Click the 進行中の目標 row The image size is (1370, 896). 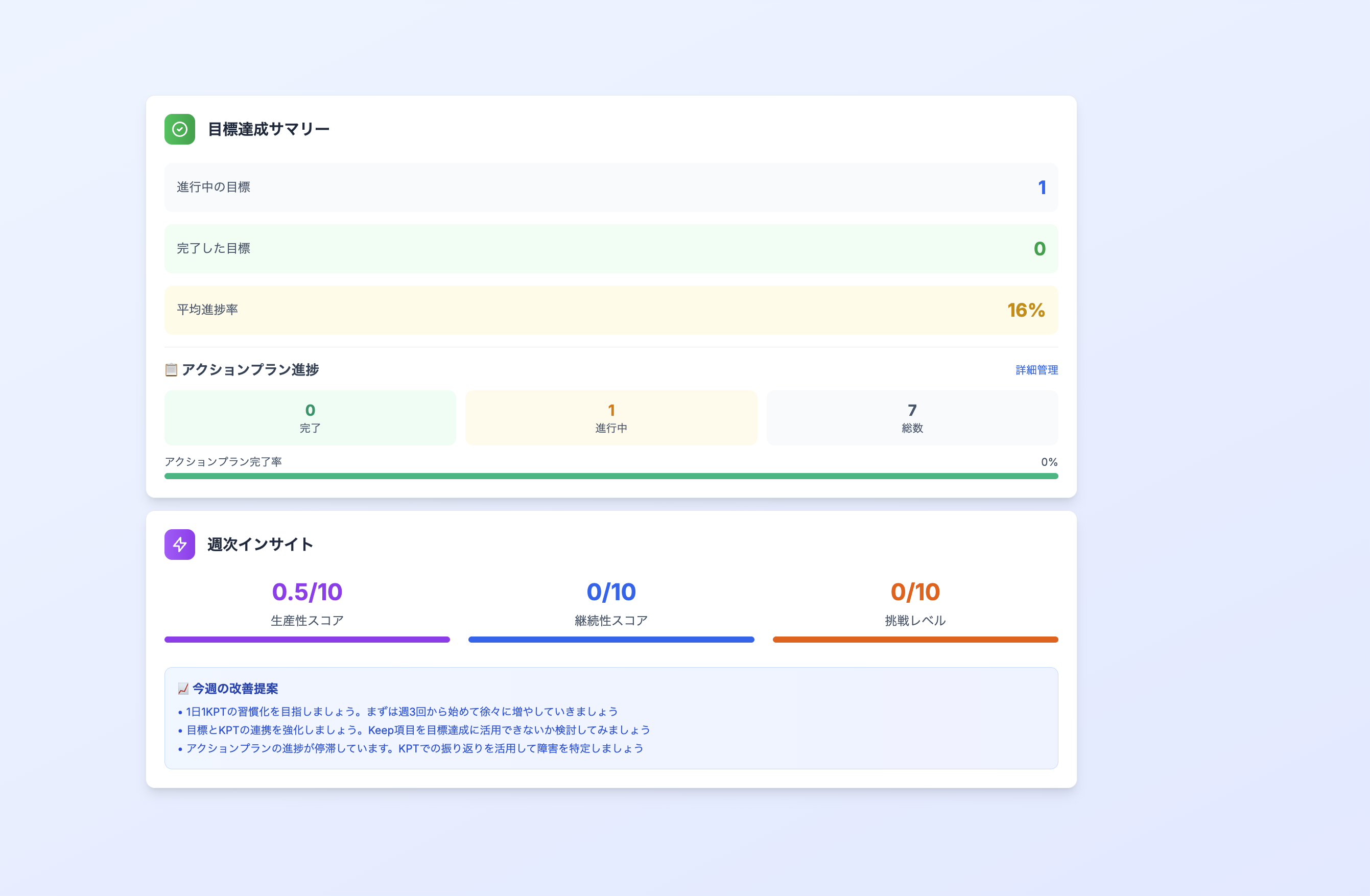611,187
